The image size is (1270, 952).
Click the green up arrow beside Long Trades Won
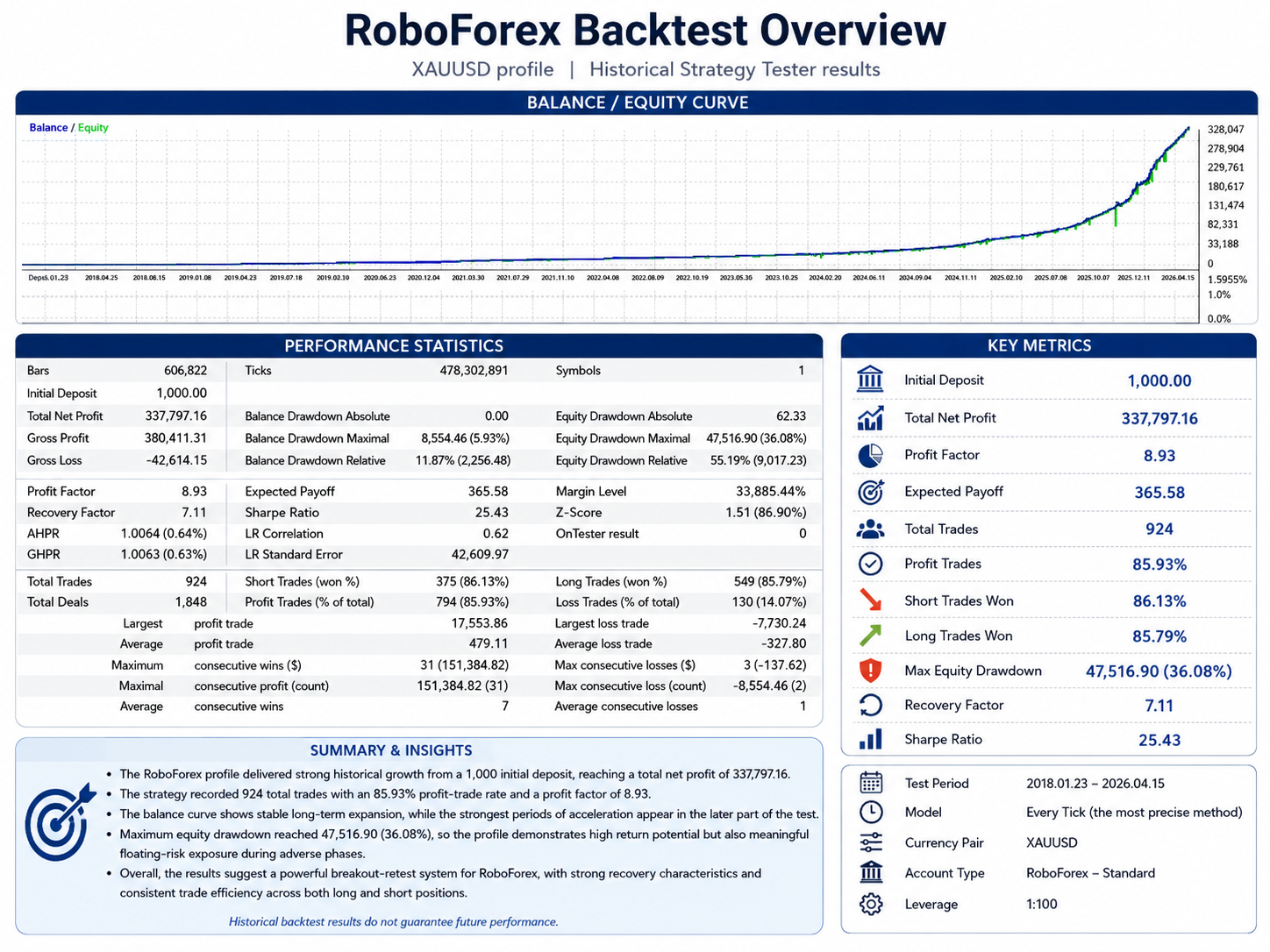[870, 636]
